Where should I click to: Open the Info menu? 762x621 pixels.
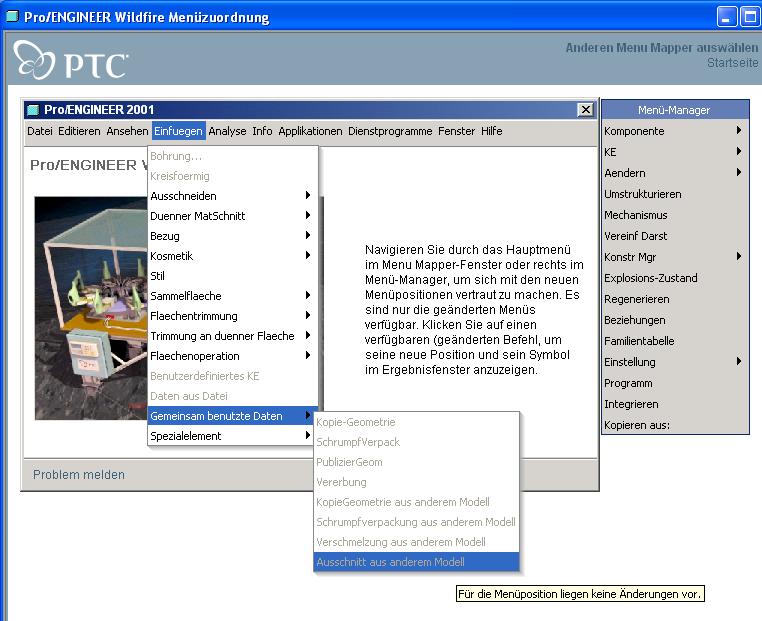click(x=262, y=131)
